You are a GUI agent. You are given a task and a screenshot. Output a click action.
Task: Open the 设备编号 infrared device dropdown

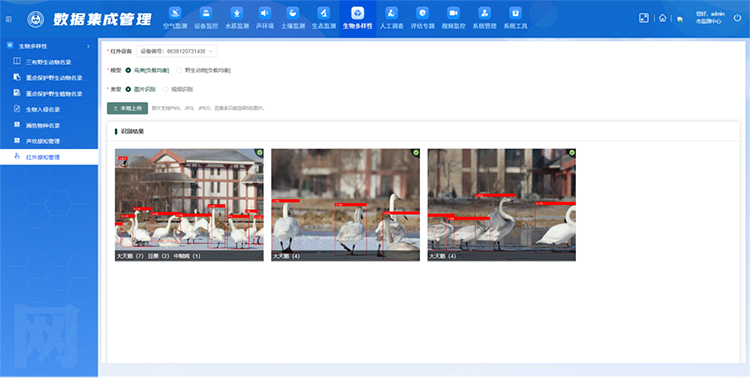click(x=177, y=51)
